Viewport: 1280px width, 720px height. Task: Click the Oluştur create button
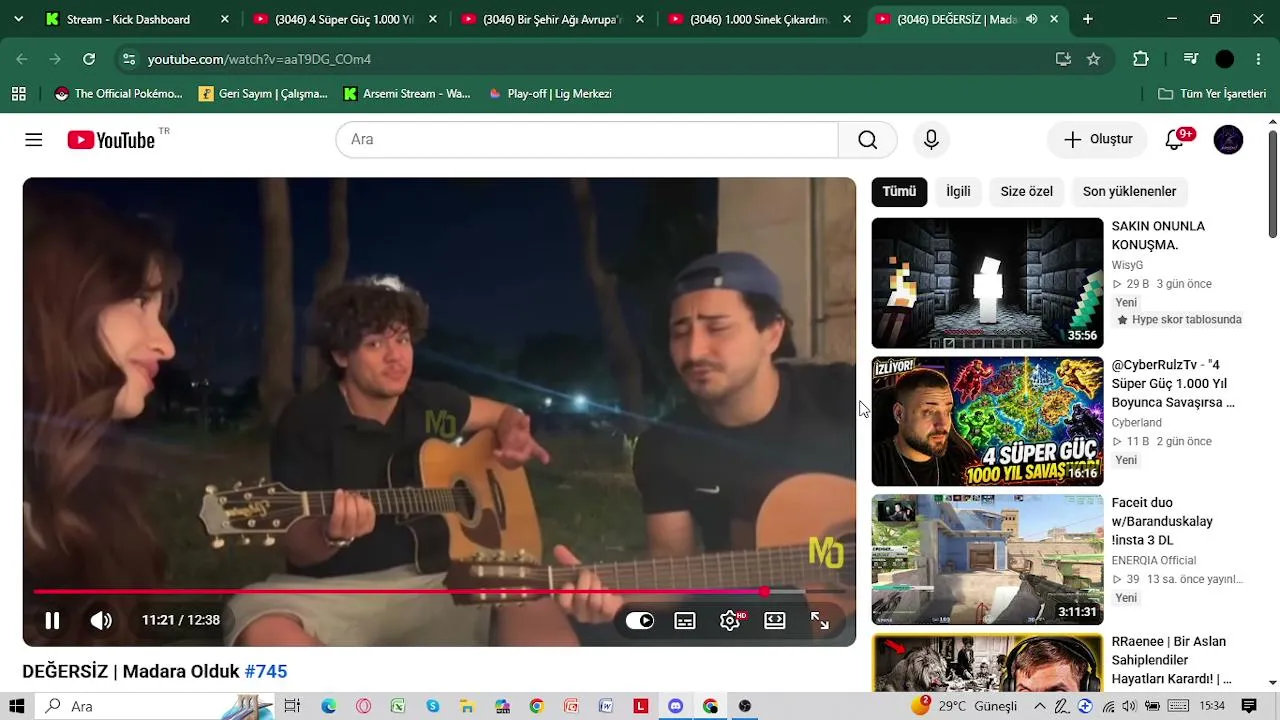[1097, 140]
